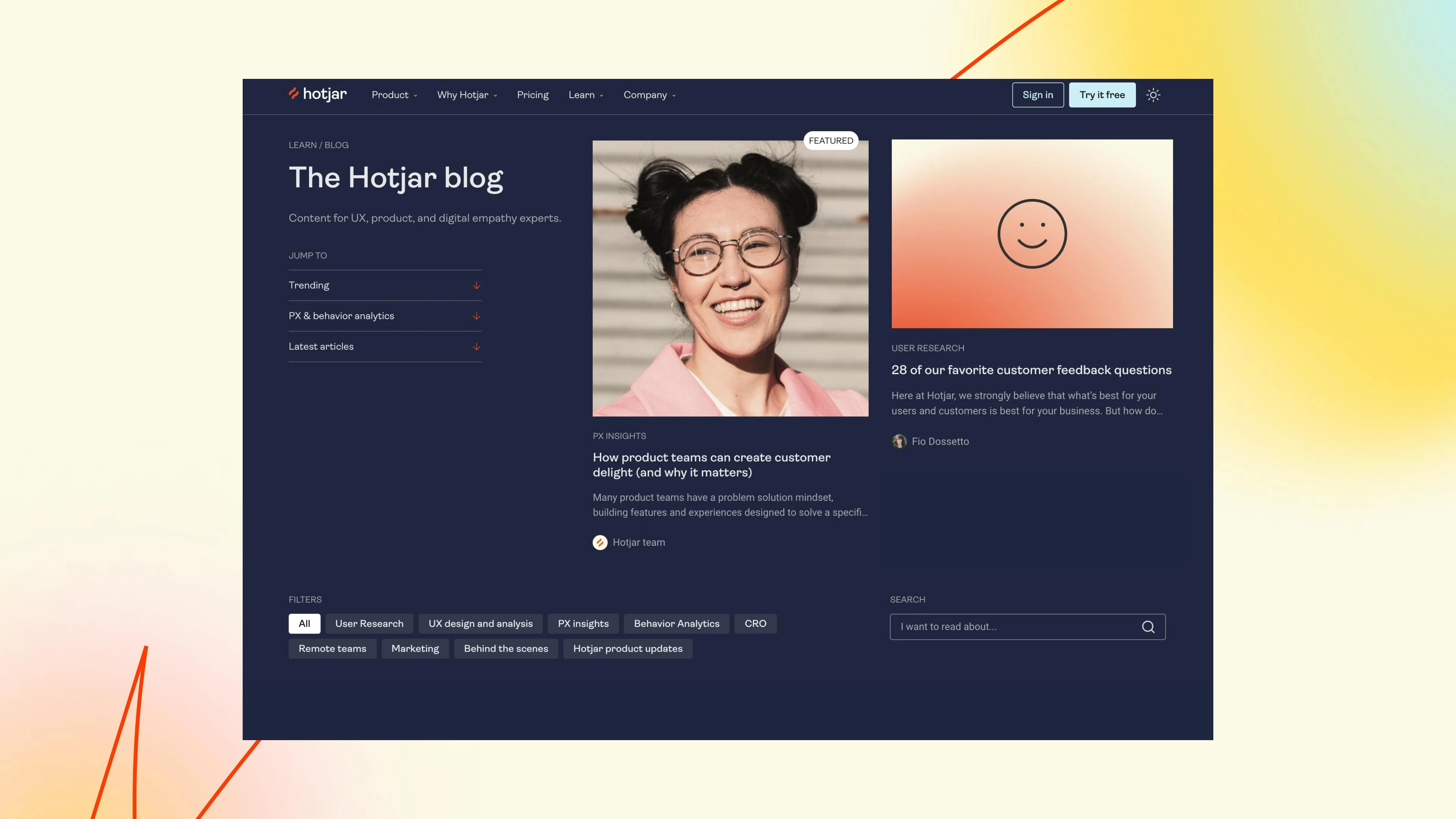The image size is (1456, 819).
Task: Click the search magnifier icon
Action: click(x=1148, y=627)
